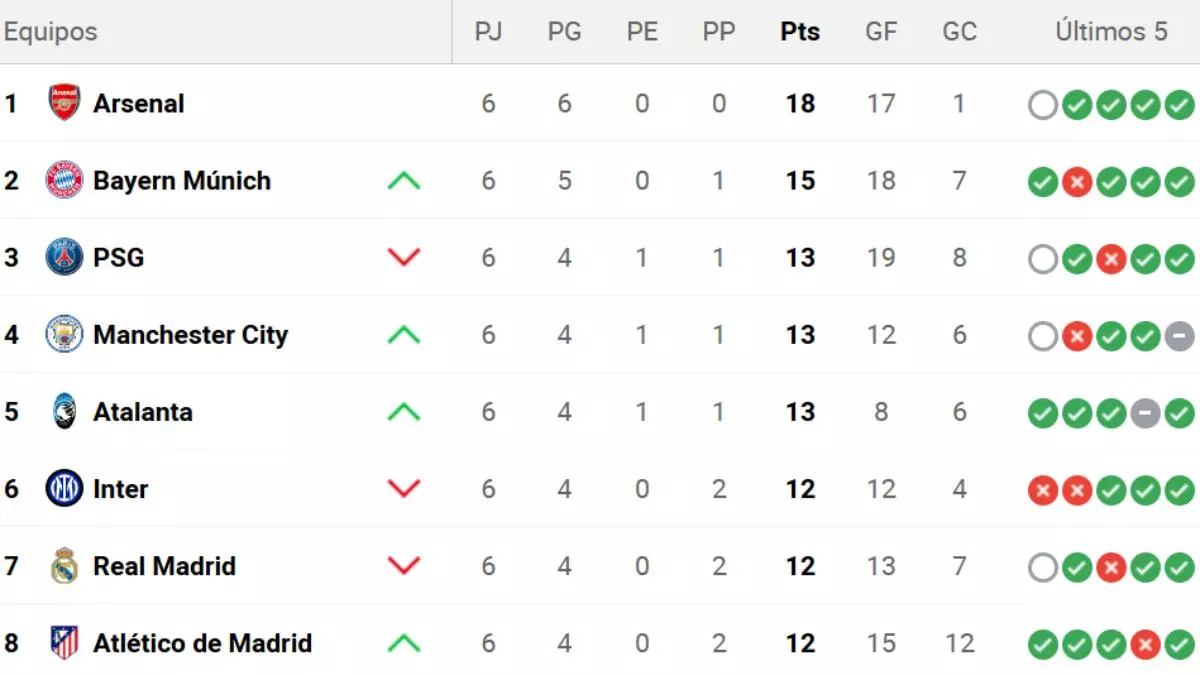Click the Equipos column header
1200x675 pixels.
50,32
